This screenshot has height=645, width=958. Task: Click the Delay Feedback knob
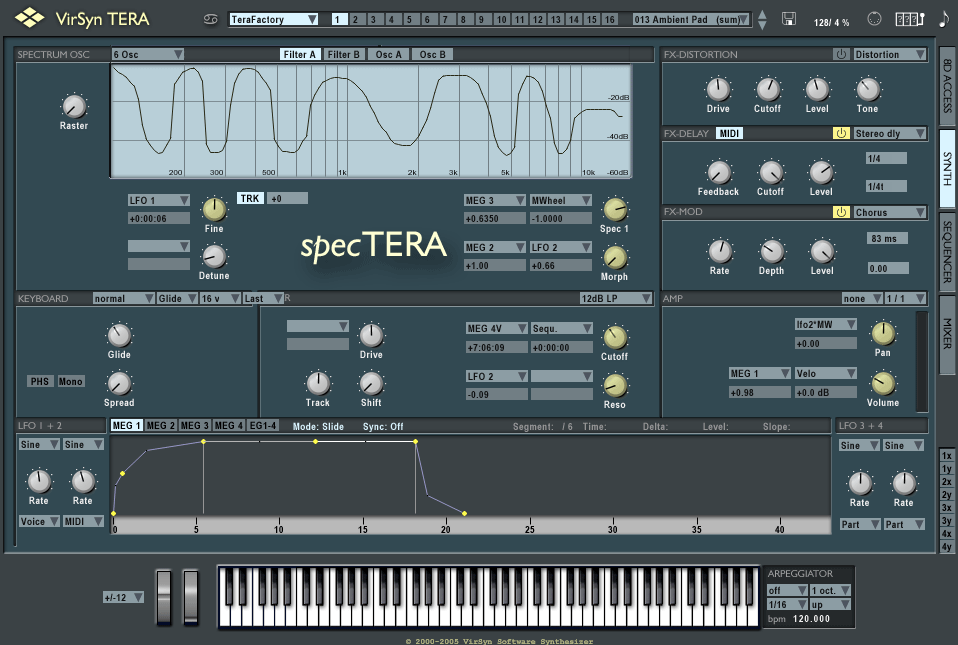pyautogui.click(x=718, y=172)
